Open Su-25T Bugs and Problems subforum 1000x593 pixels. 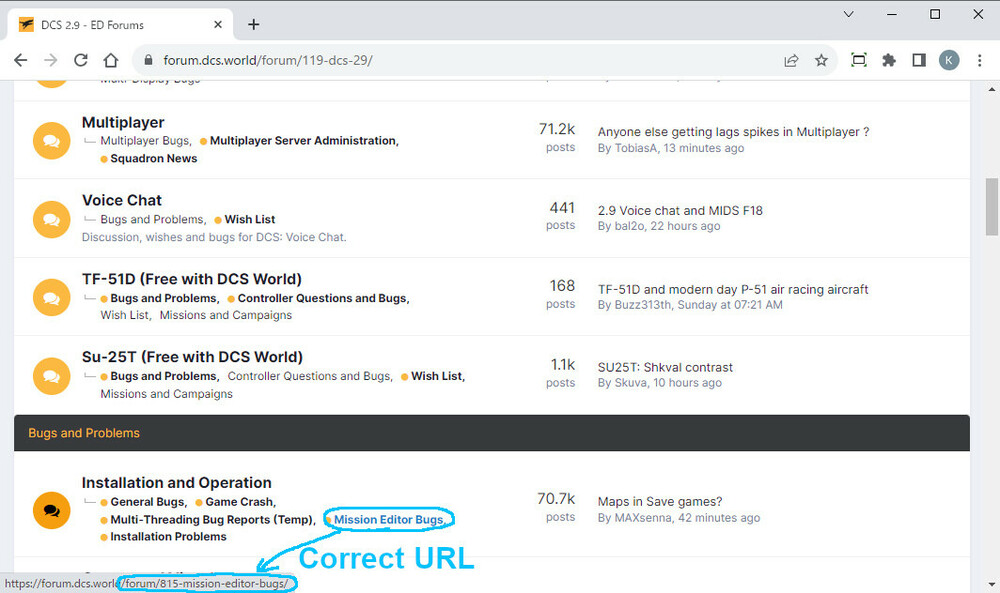[x=163, y=376]
